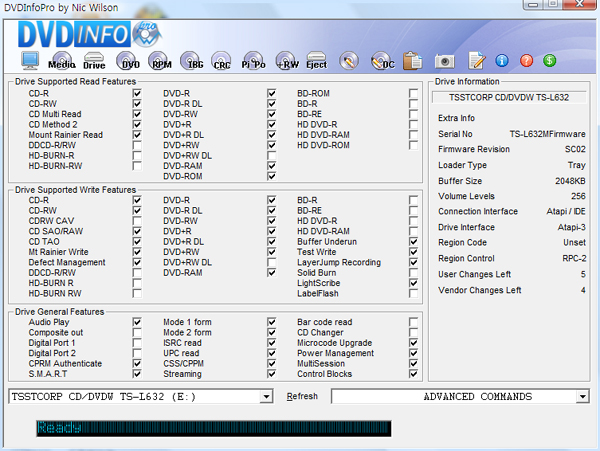This screenshot has width=600, height=451.
Task: Open the DVD disc toolbar icon
Action: click(128, 61)
